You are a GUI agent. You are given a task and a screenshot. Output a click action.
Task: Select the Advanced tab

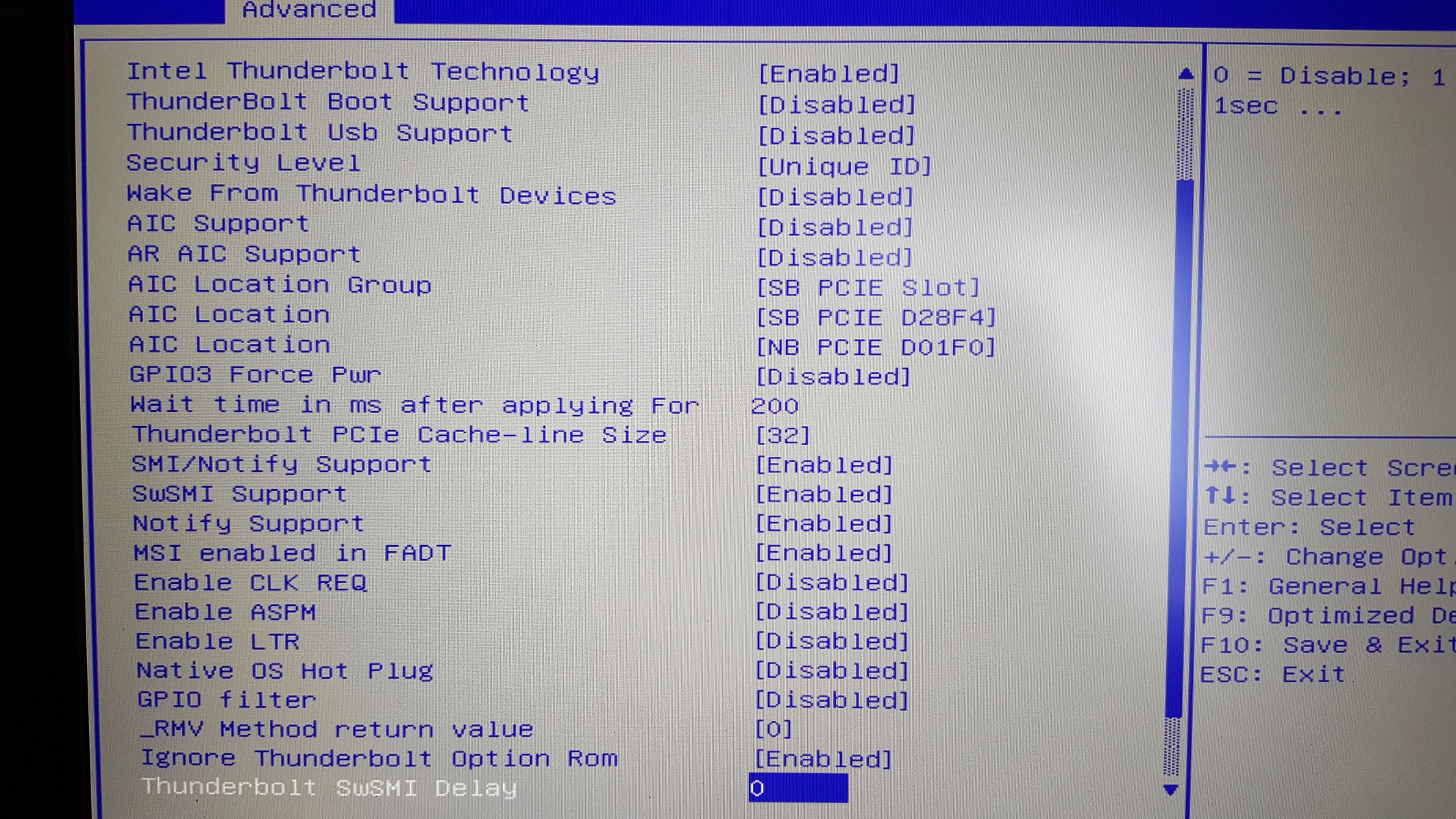tap(309, 10)
